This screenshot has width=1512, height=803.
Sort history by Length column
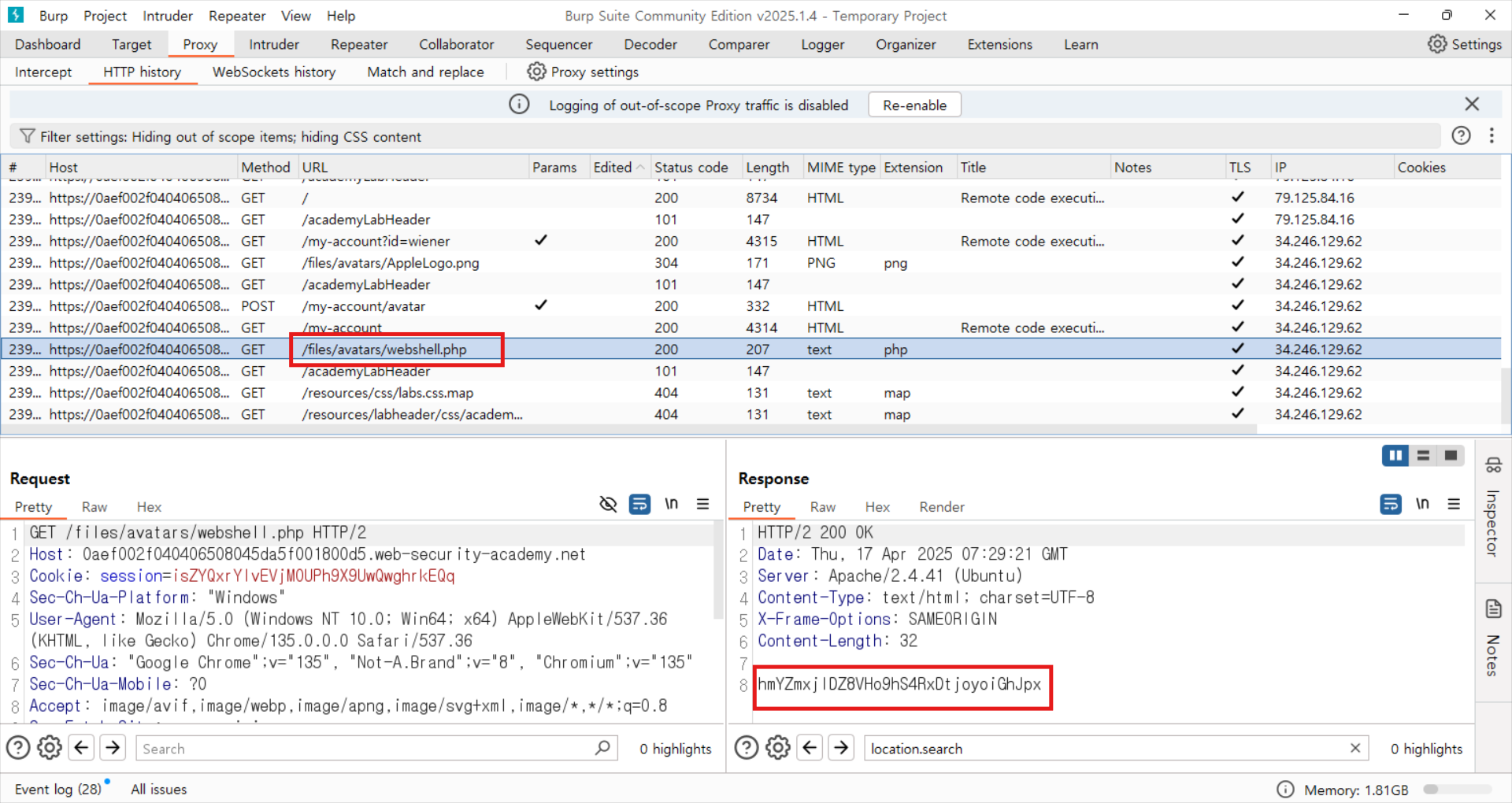tap(772, 167)
